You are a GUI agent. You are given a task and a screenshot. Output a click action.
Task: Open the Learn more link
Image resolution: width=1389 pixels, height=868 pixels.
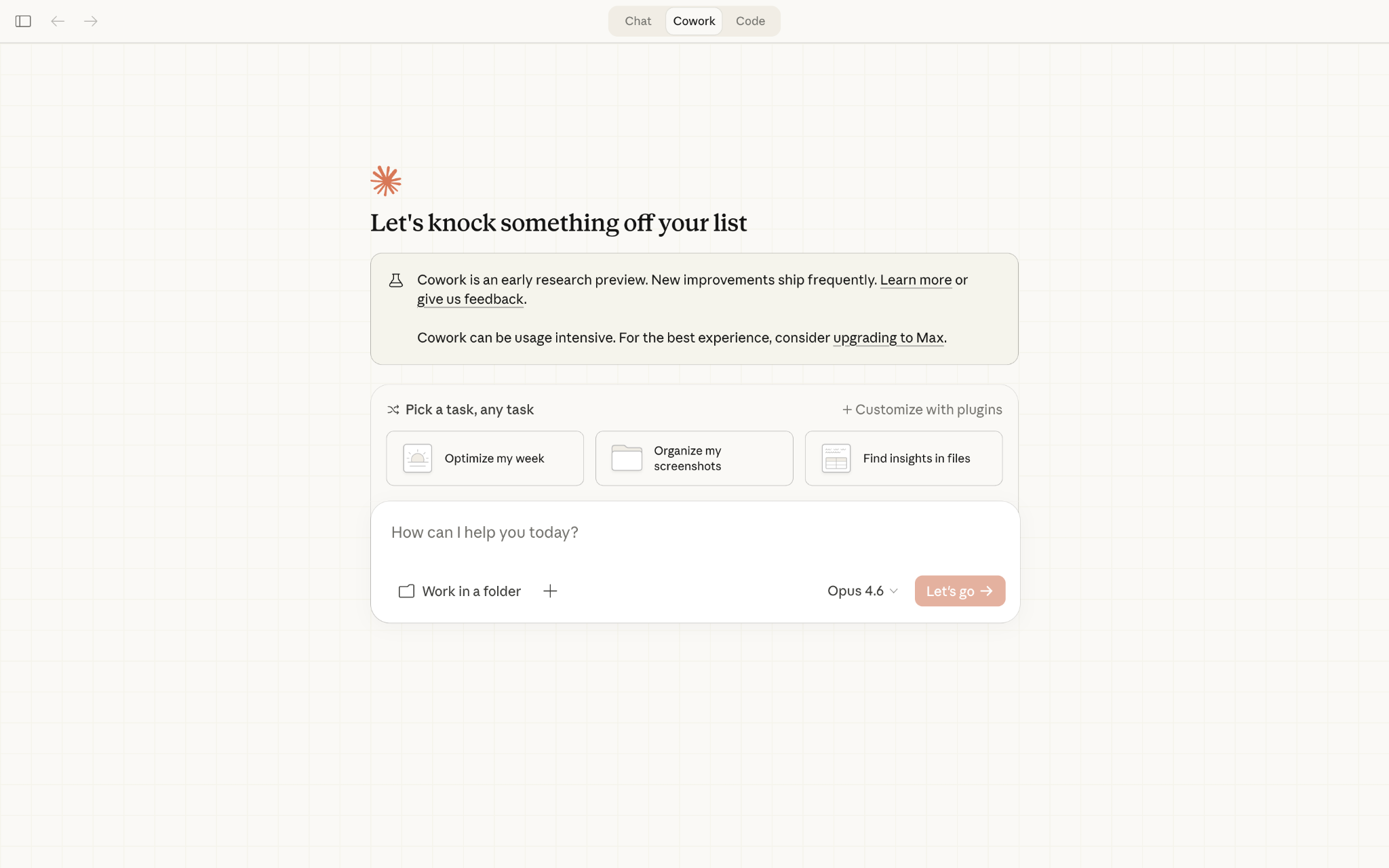[x=916, y=279]
